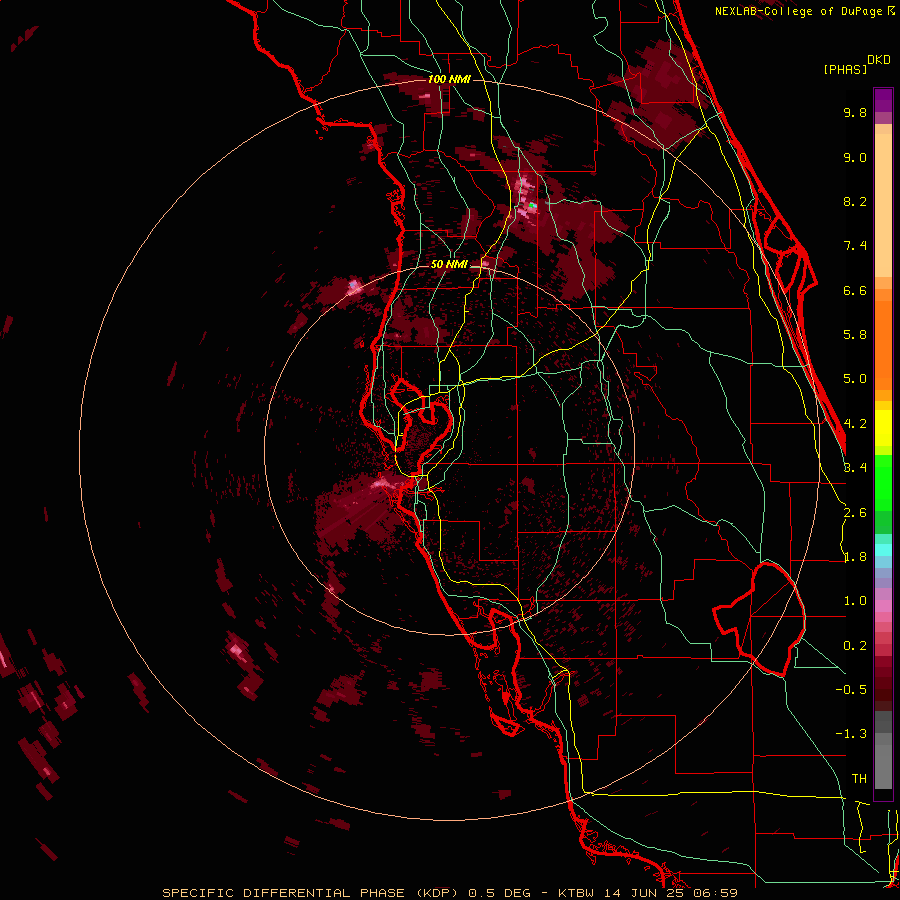Click the -0.5 scale value
Image resolution: width=900 pixels, height=900 pixels.
[851, 689]
